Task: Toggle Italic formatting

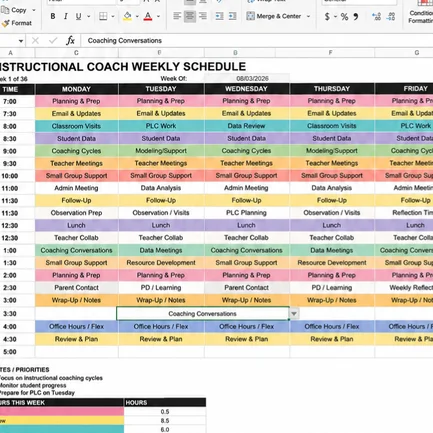Action: pos(66,16)
